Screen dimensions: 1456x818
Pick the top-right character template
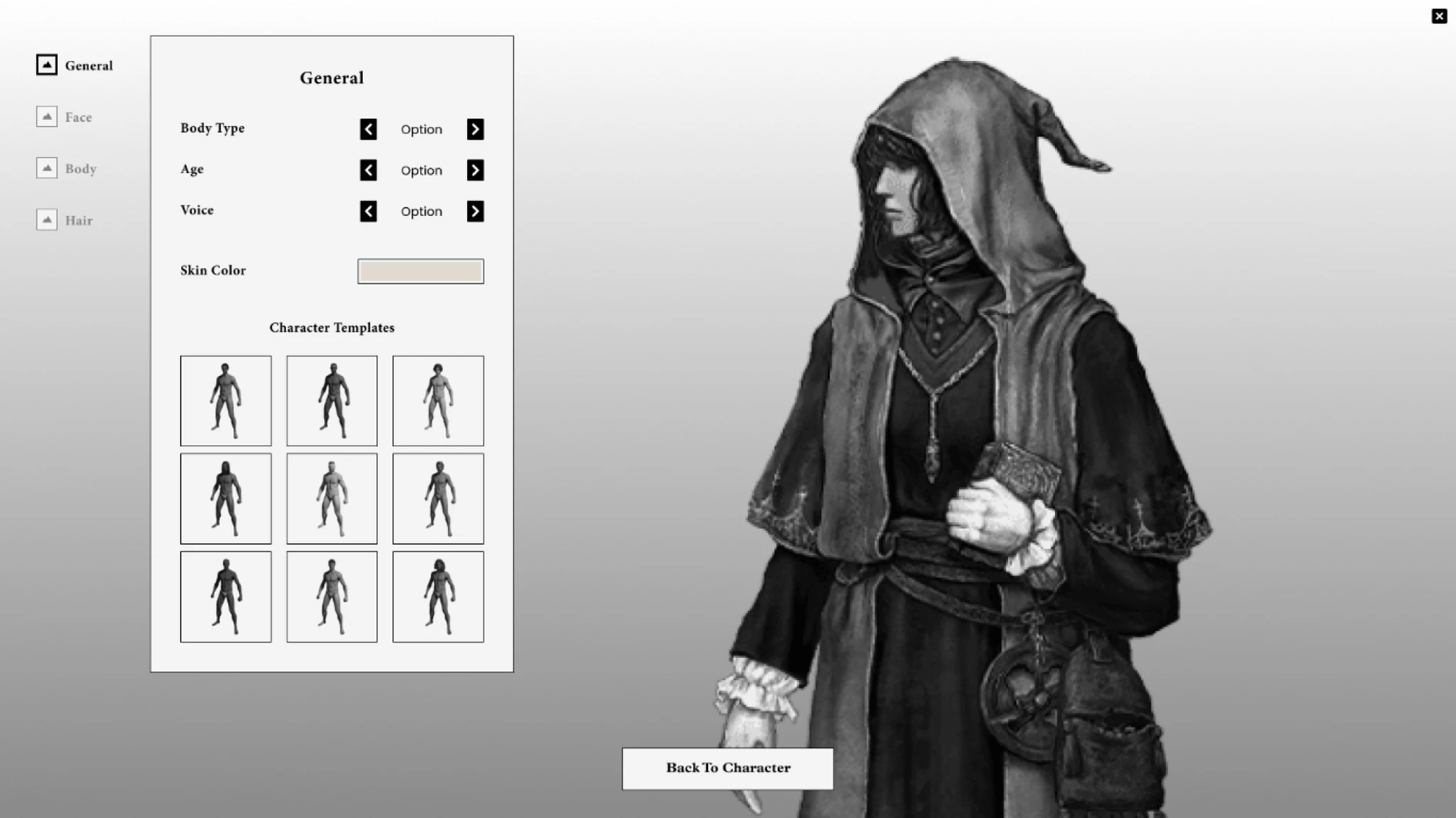[x=438, y=401]
